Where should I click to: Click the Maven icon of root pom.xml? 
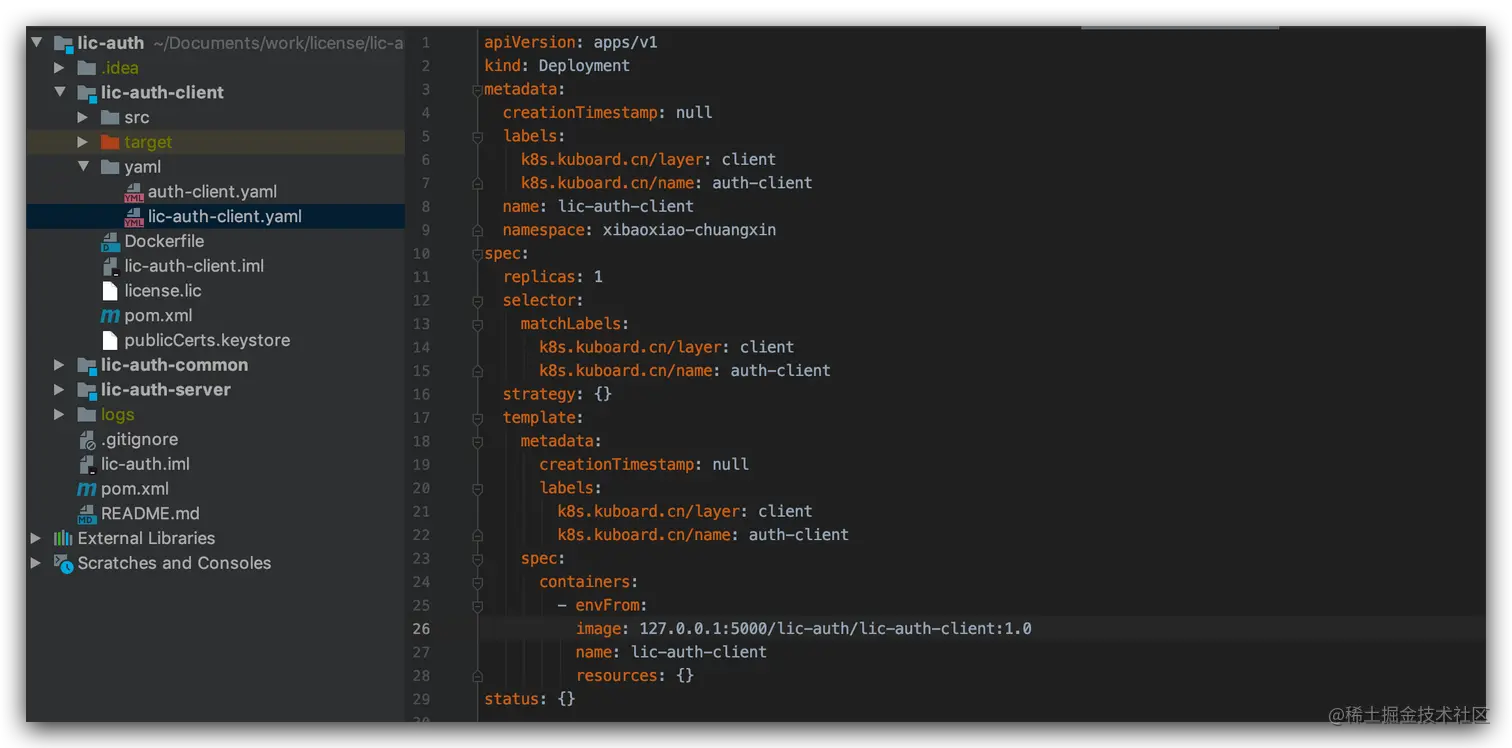87,489
